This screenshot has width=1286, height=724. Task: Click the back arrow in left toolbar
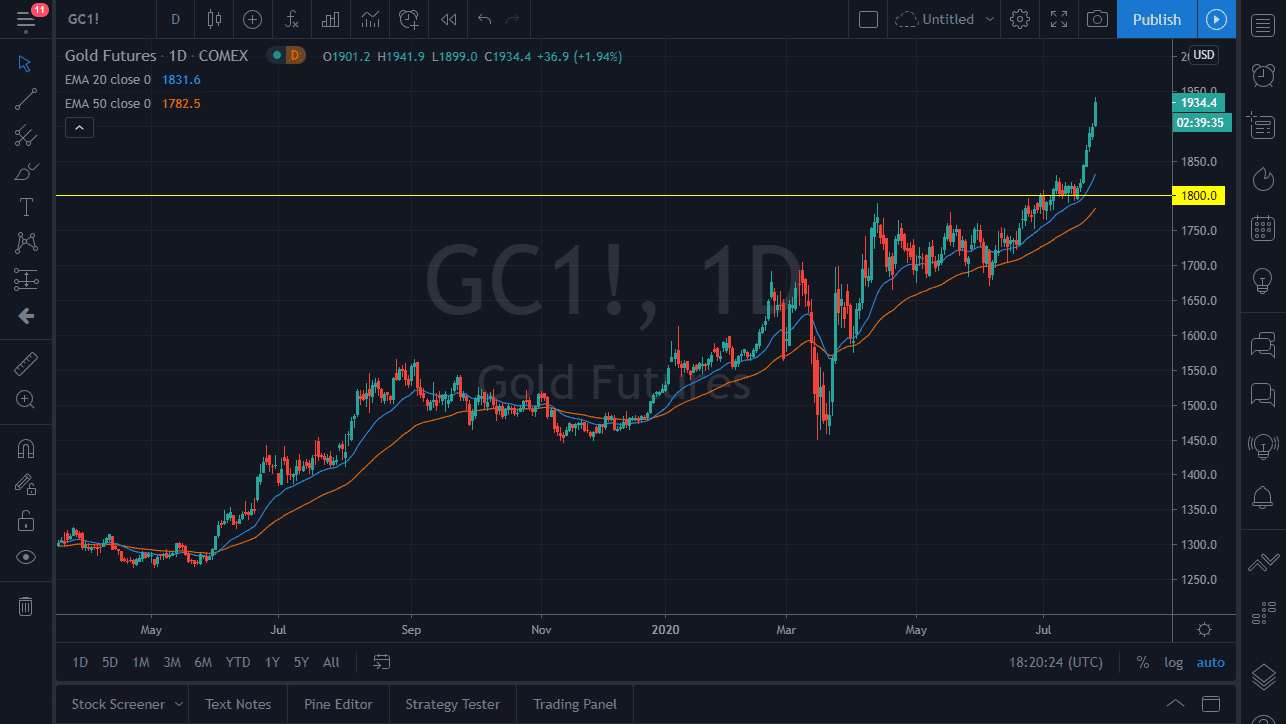(x=26, y=316)
